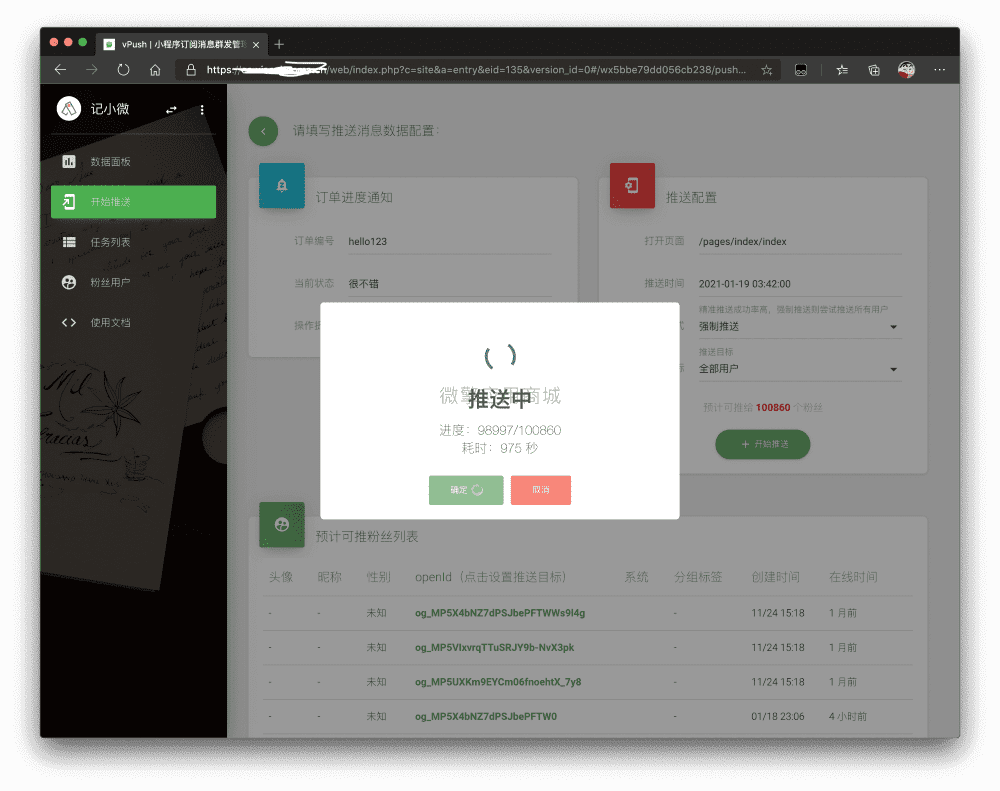Select 开始推送 in the sidebar
The width and height of the screenshot is (1000, 791).
pos(133,202)
